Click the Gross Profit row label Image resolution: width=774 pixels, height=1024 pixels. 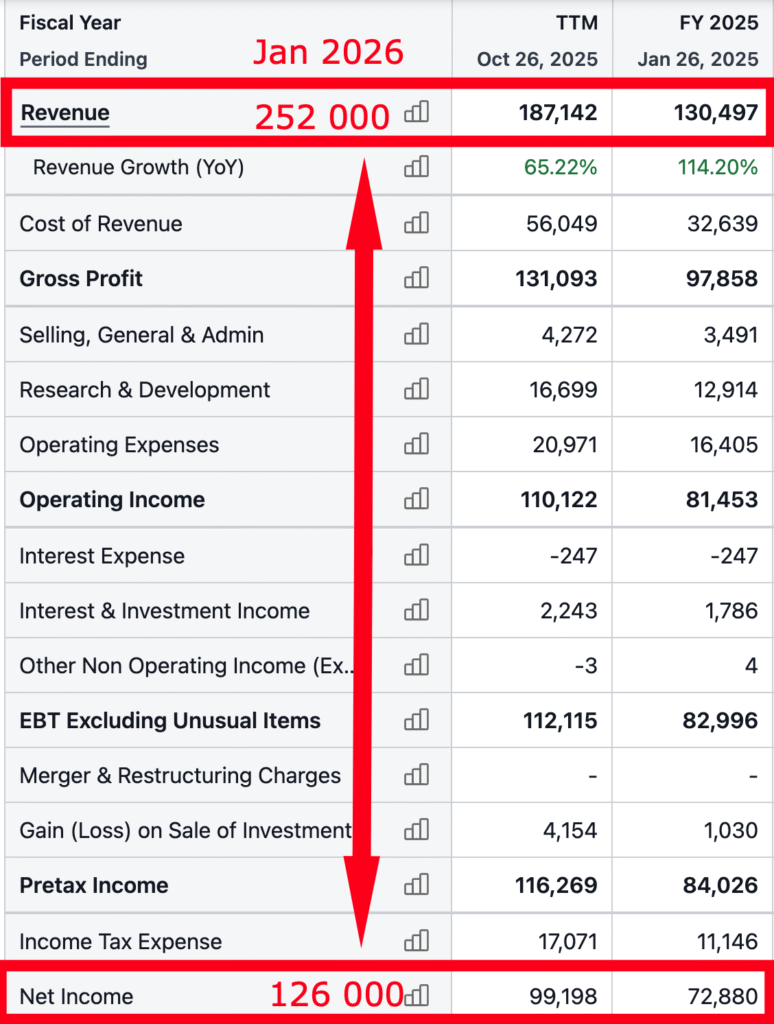coord(81,278)
